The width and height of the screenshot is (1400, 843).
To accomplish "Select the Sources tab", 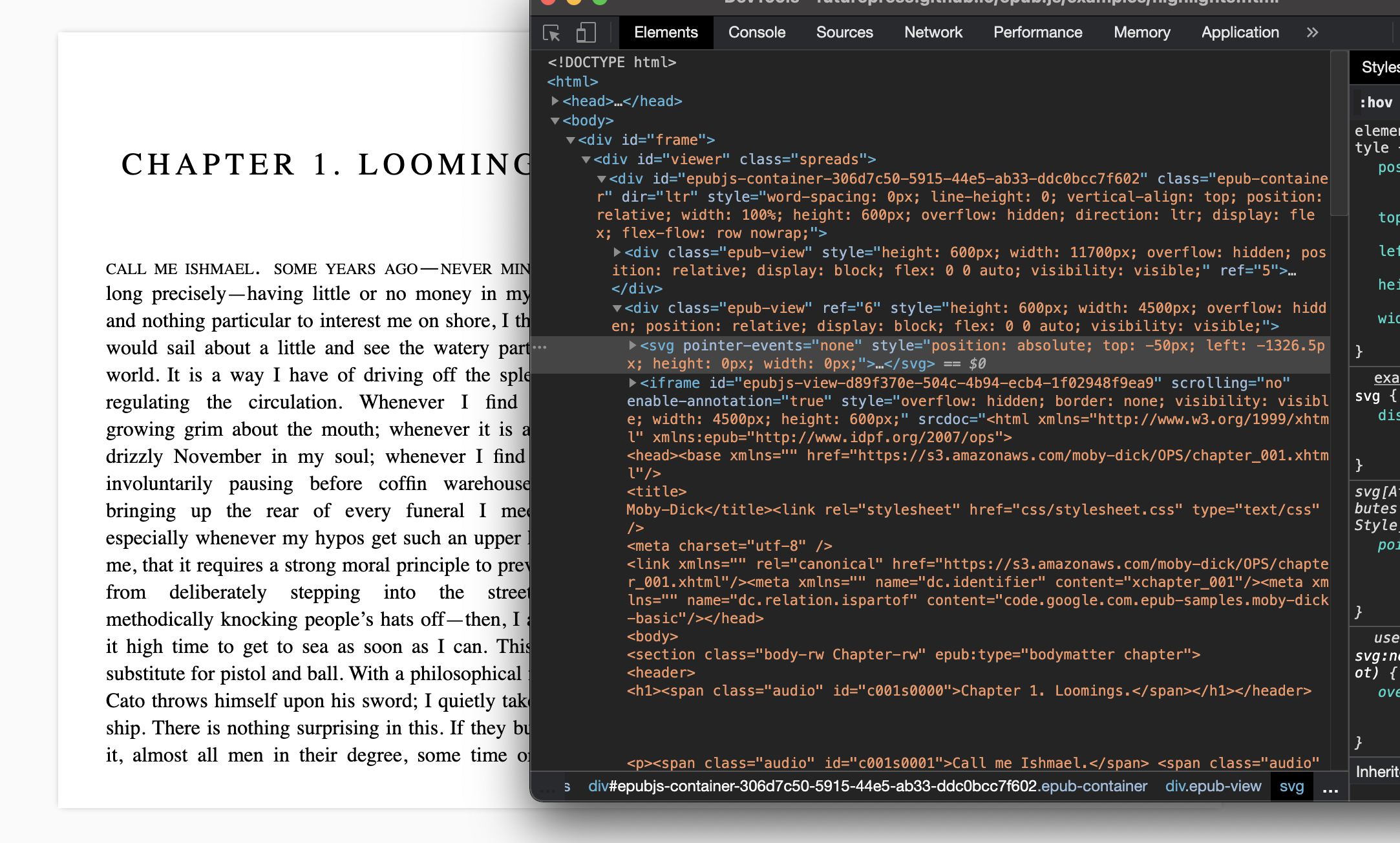I will click(x=844, y=32).
